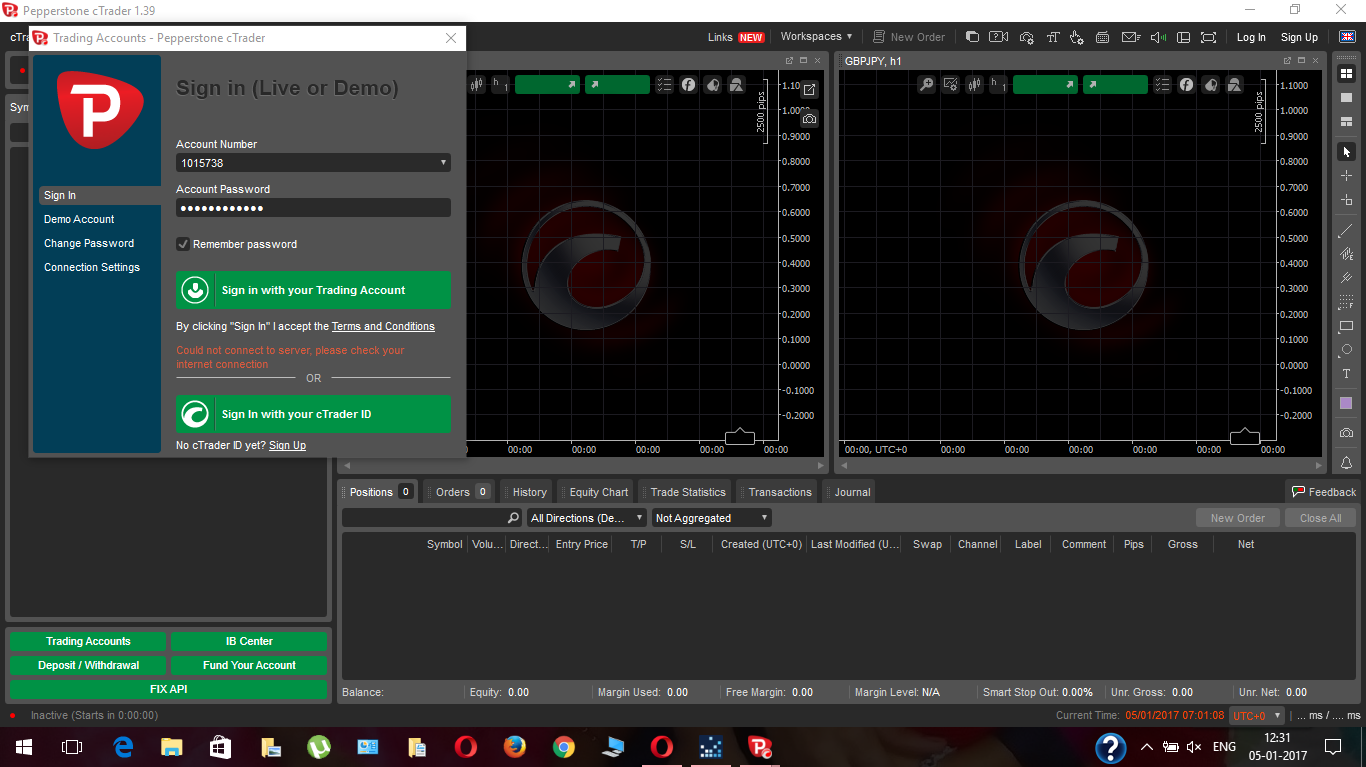The height and width of the screenshot is (767, 1366).
Task: Select the crosshair tool in right sidebar
Action: [1346, 176]
